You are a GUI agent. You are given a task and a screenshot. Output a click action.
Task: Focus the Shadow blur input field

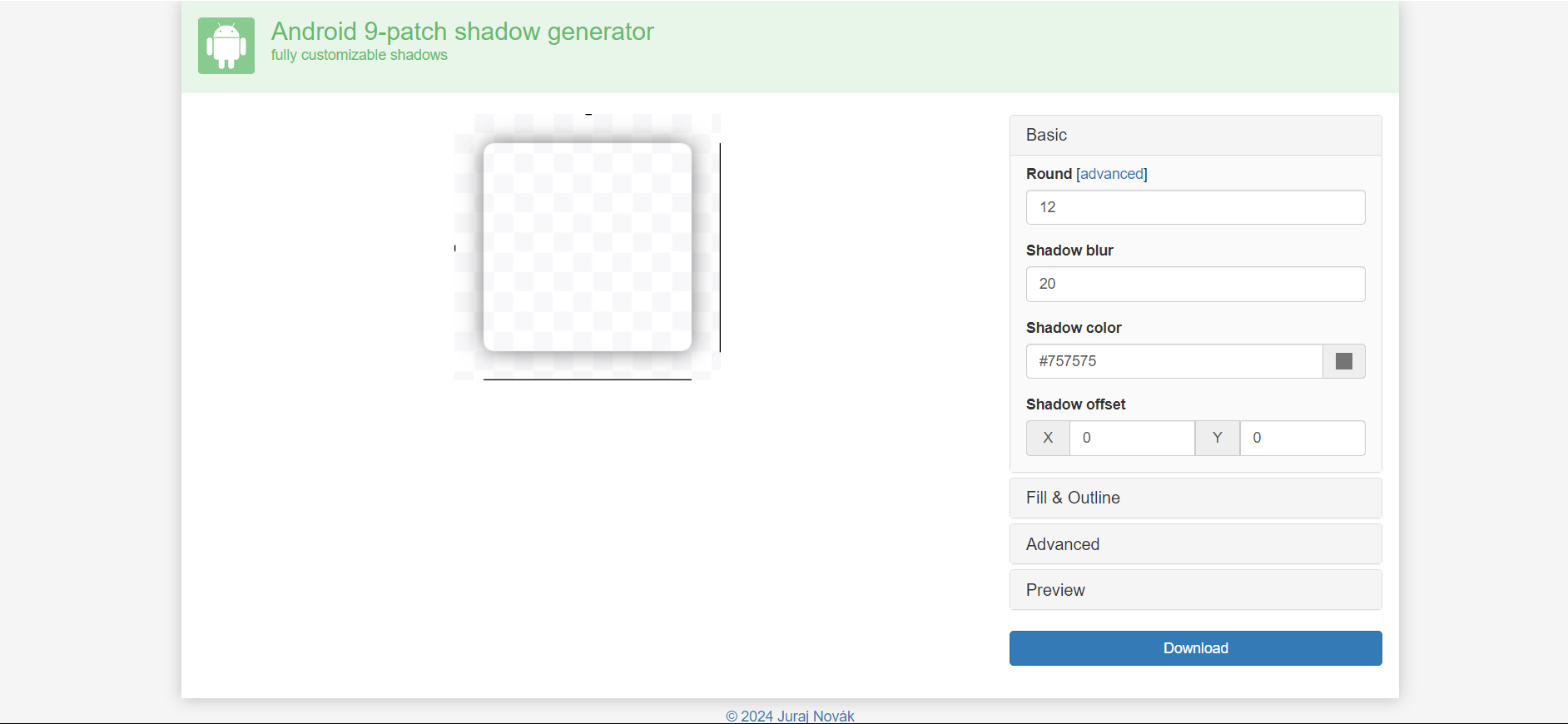(x=1195, y=284)
